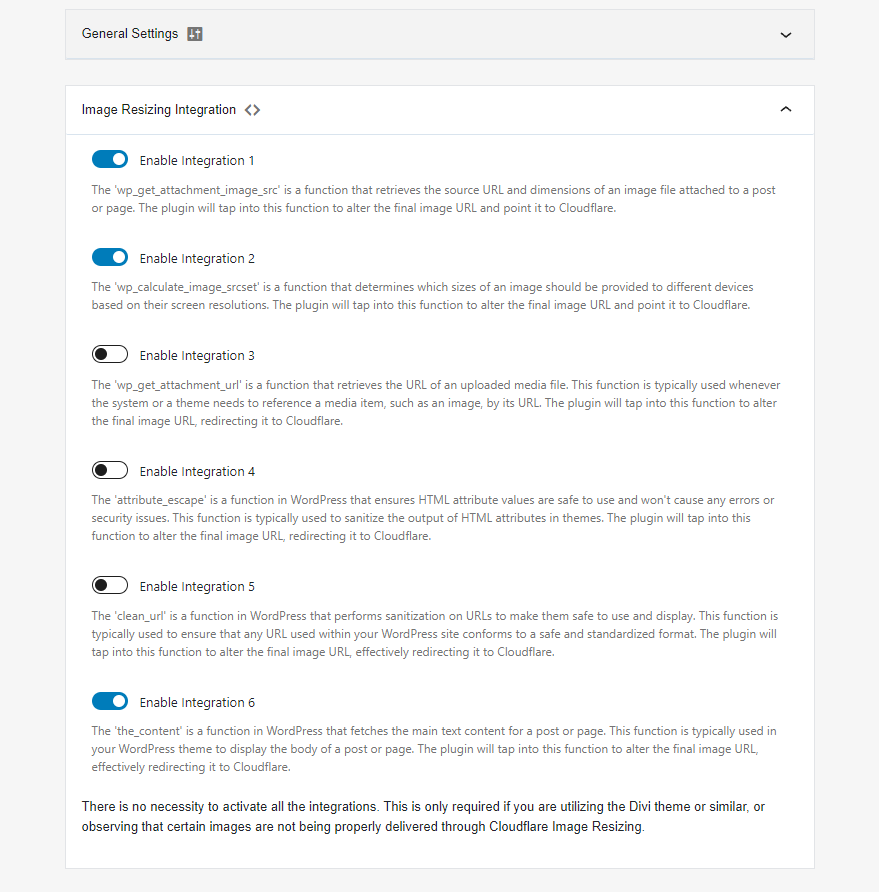Click the Enable Integration 2 label text

point(197,259)
